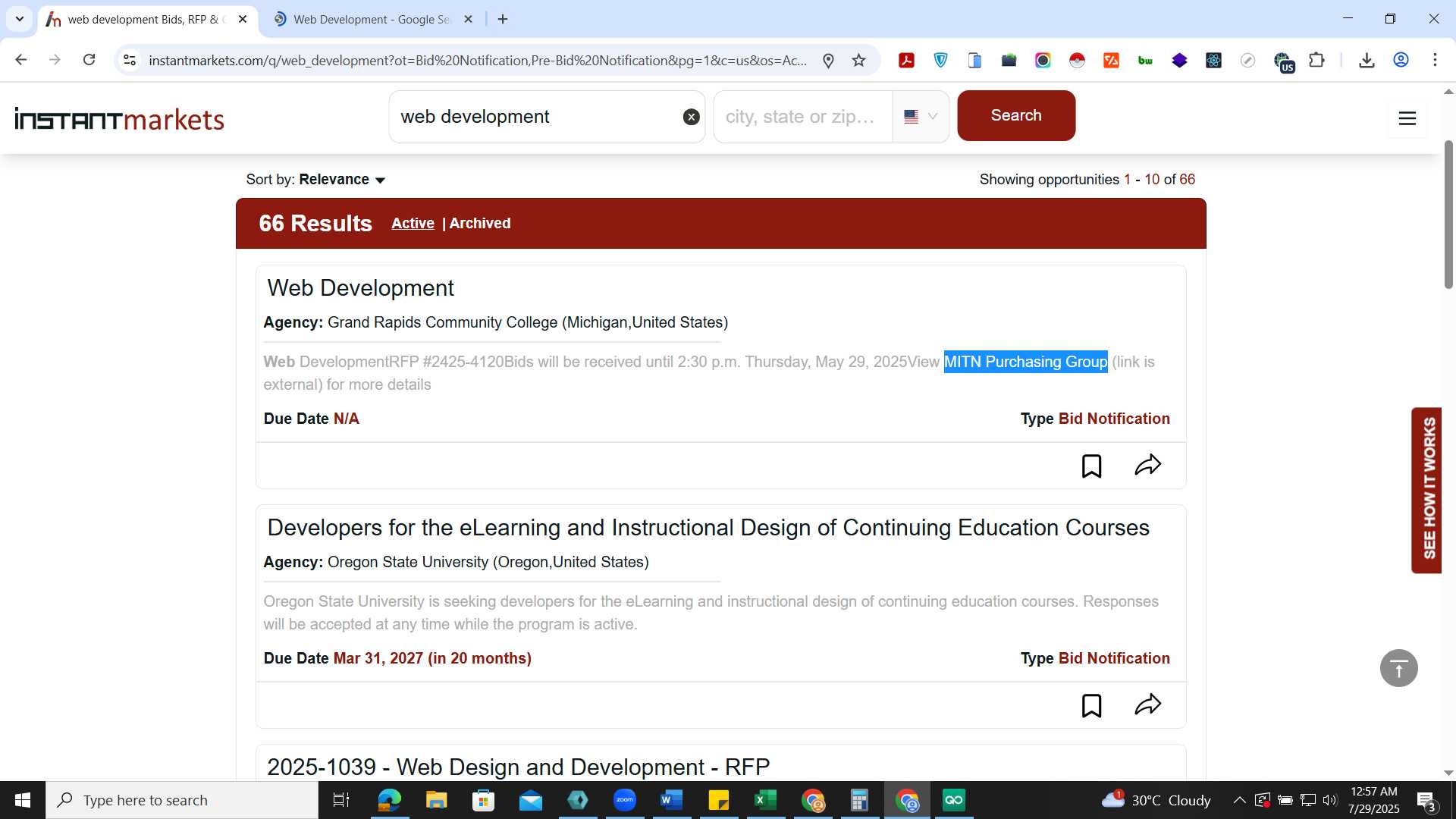Click the browser forward arrow

55,60
